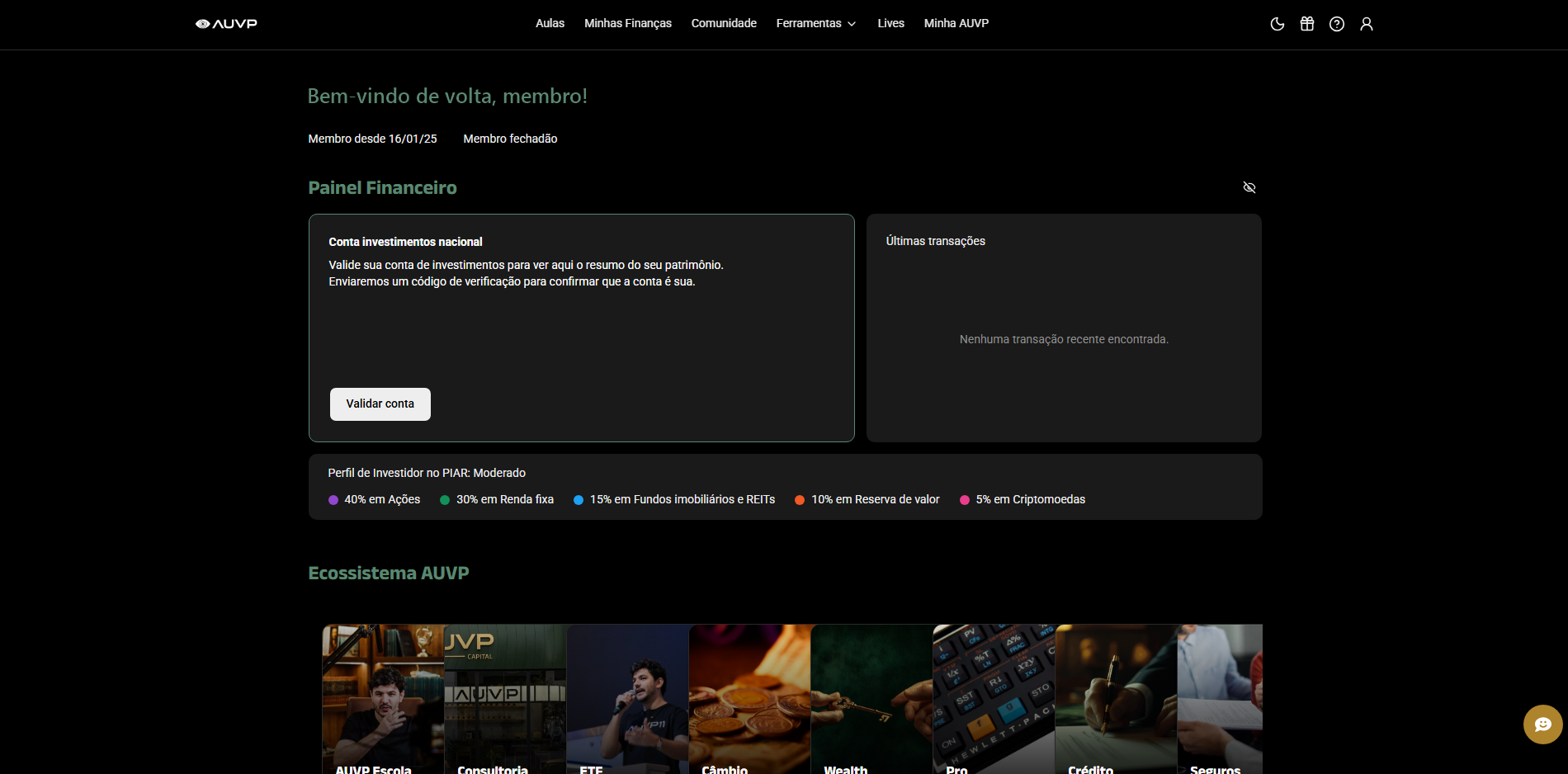Click the AUVP logo in header

226,24
